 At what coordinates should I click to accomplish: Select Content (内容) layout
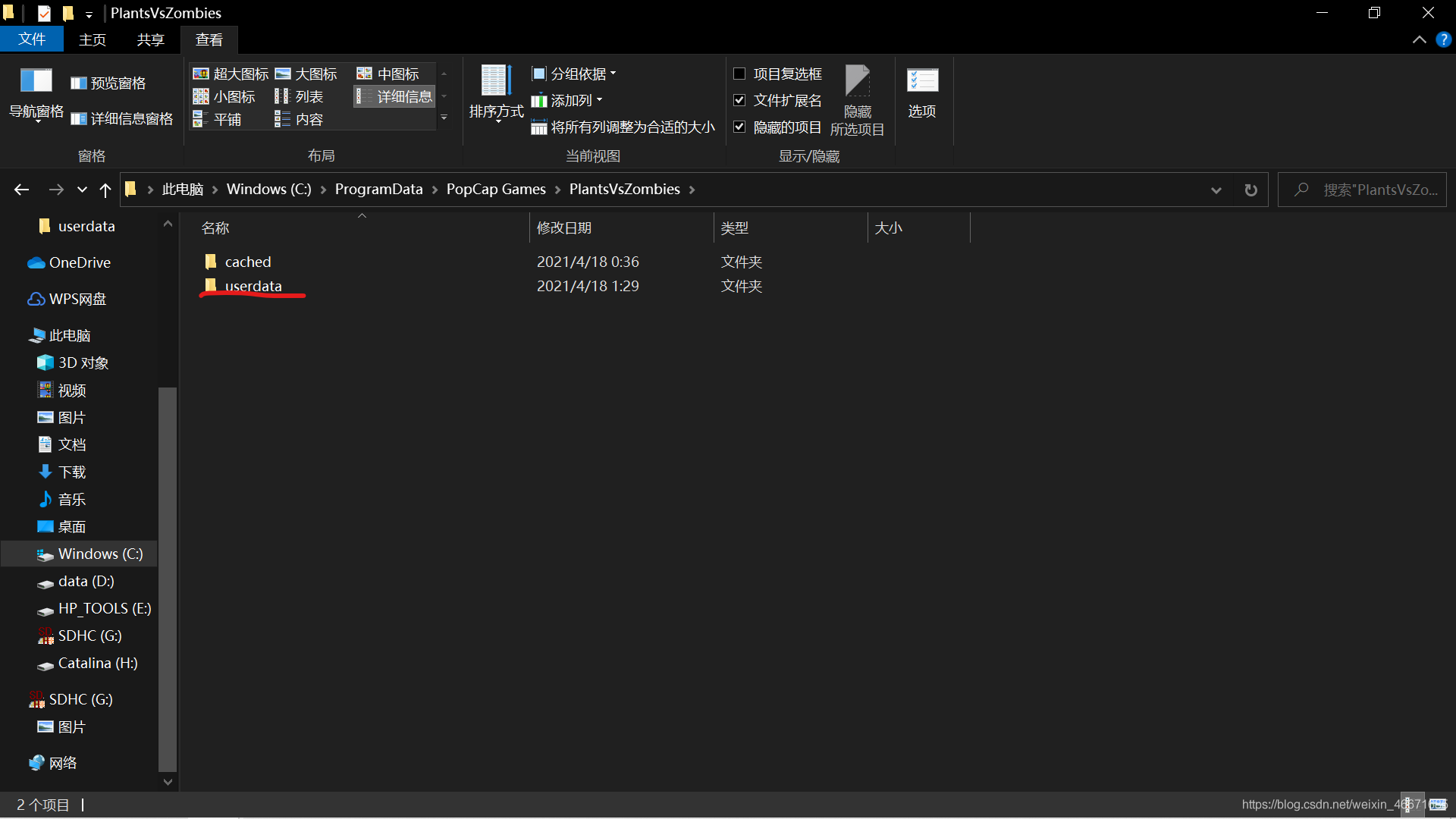(x=299, y=119)
